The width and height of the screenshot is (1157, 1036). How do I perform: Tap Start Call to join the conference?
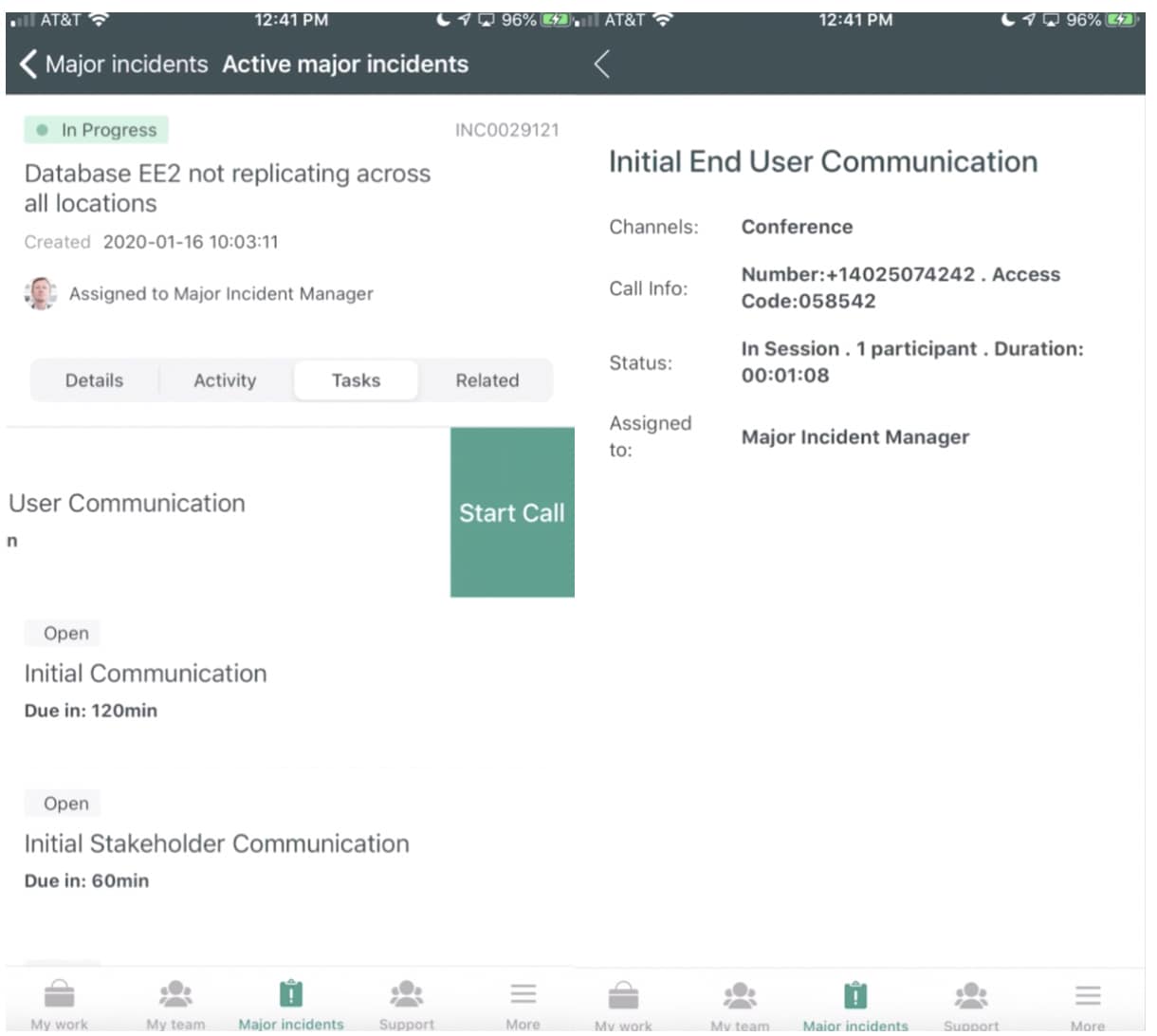pyautogui.click(x=511, y=512)
